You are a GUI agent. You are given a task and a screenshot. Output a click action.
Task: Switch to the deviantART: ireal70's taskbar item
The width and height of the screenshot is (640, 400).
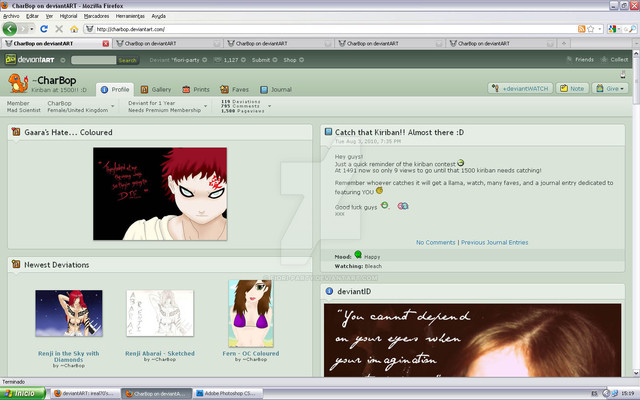tap(85, 393)
